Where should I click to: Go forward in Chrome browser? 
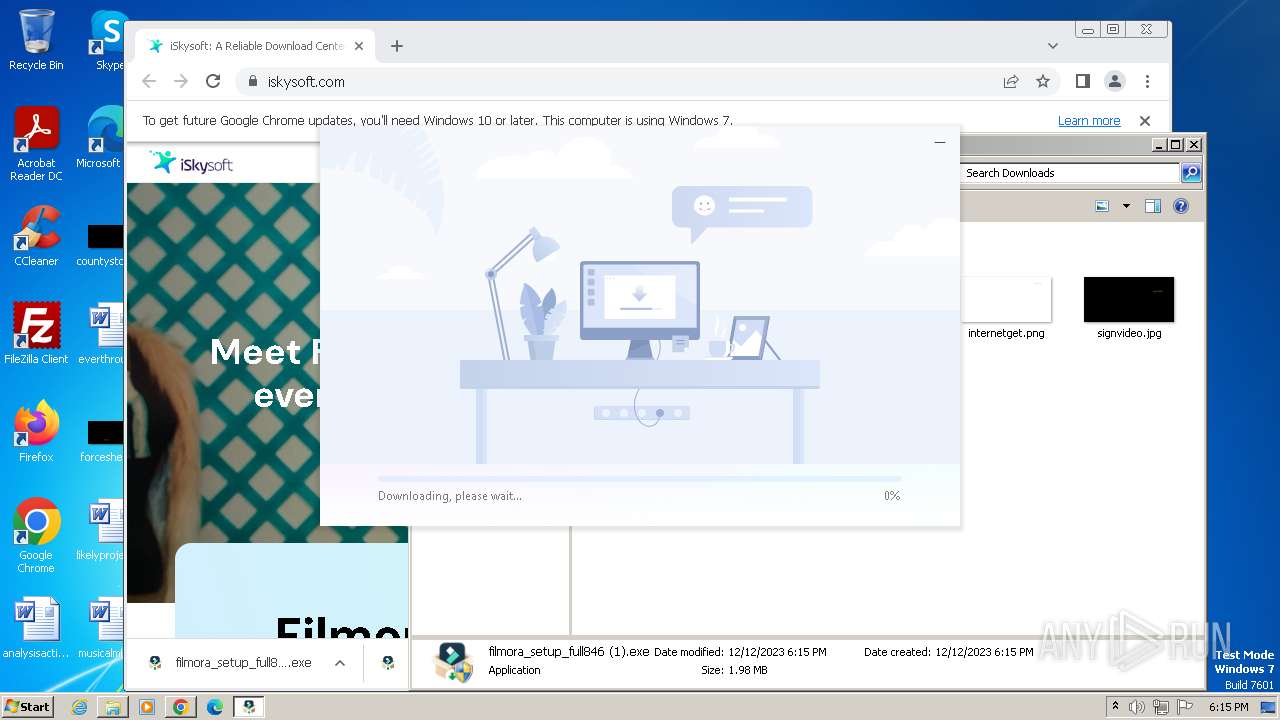(181, 82)
